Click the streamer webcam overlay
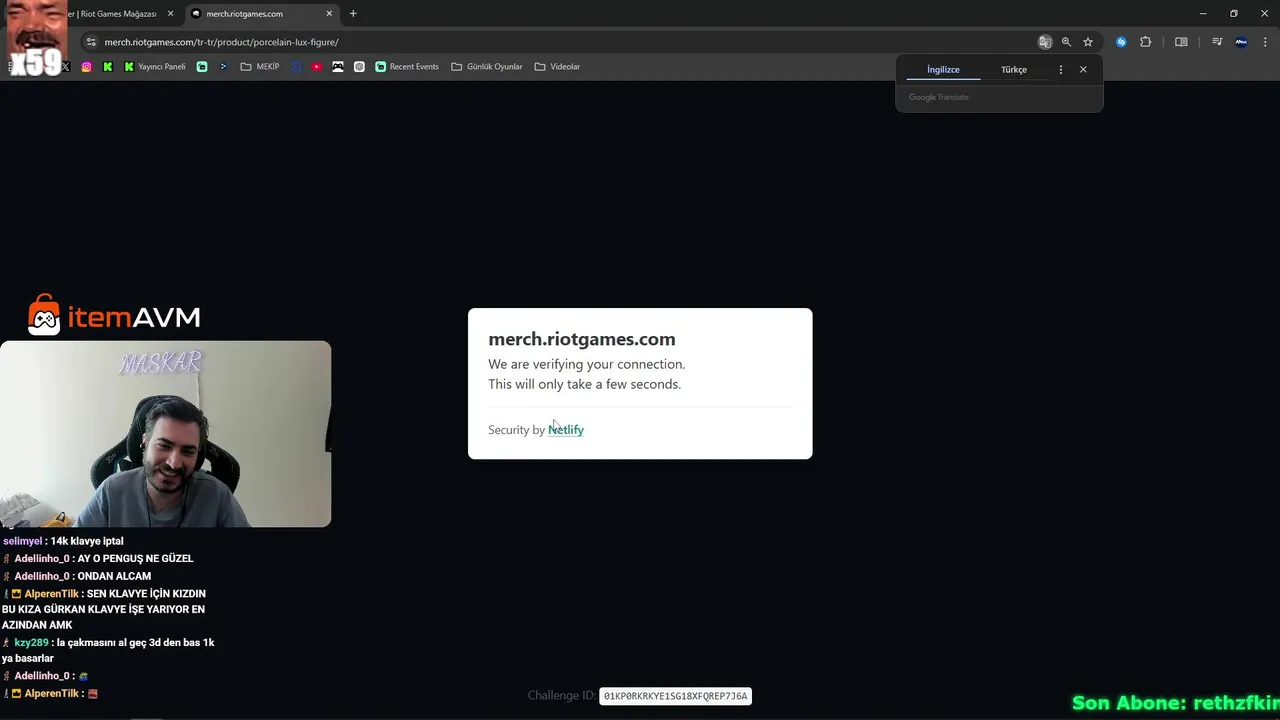This screenshot has height=720, width=1280. tap(165, 434)
